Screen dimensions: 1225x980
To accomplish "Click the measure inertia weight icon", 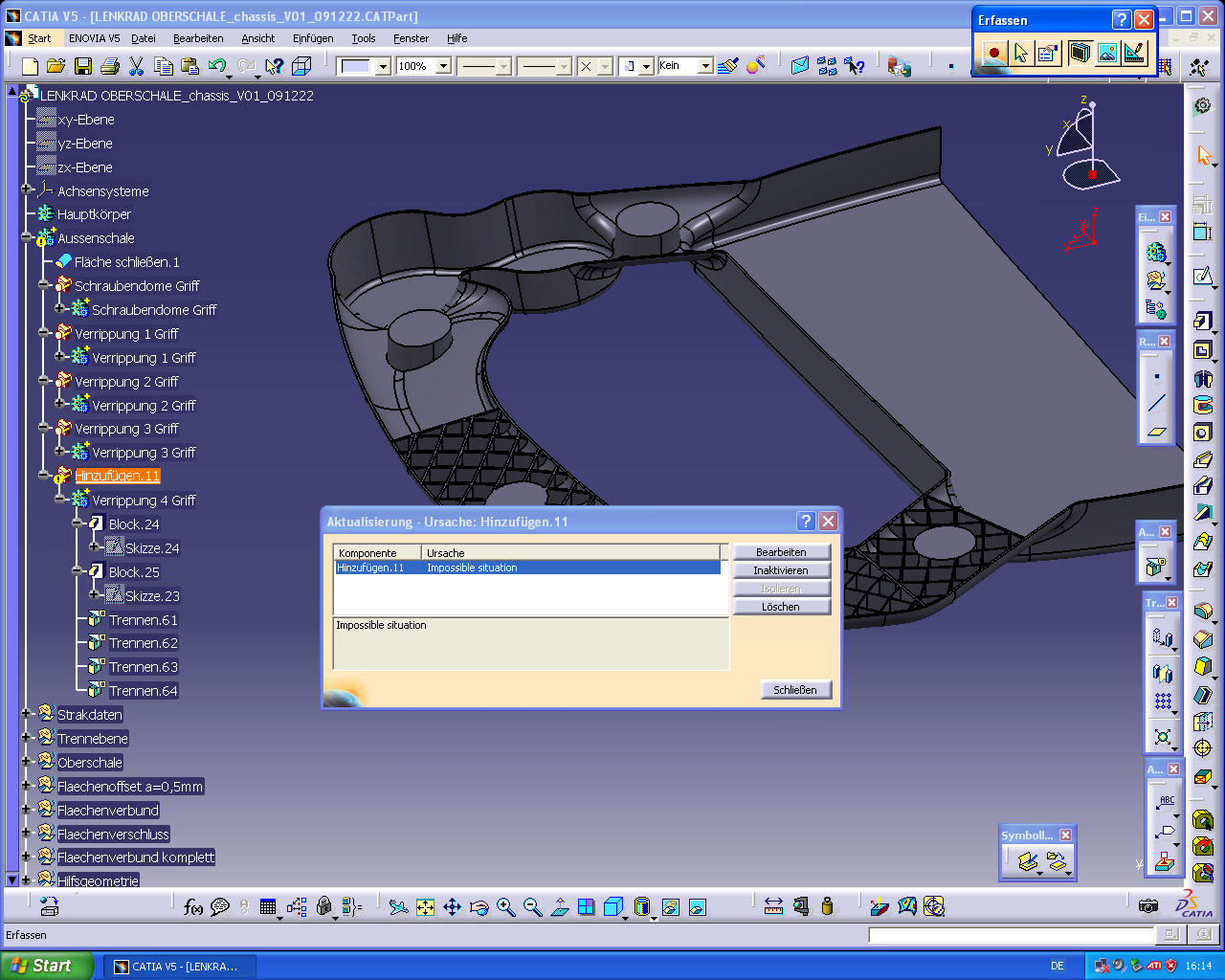I will click(828, 906).
